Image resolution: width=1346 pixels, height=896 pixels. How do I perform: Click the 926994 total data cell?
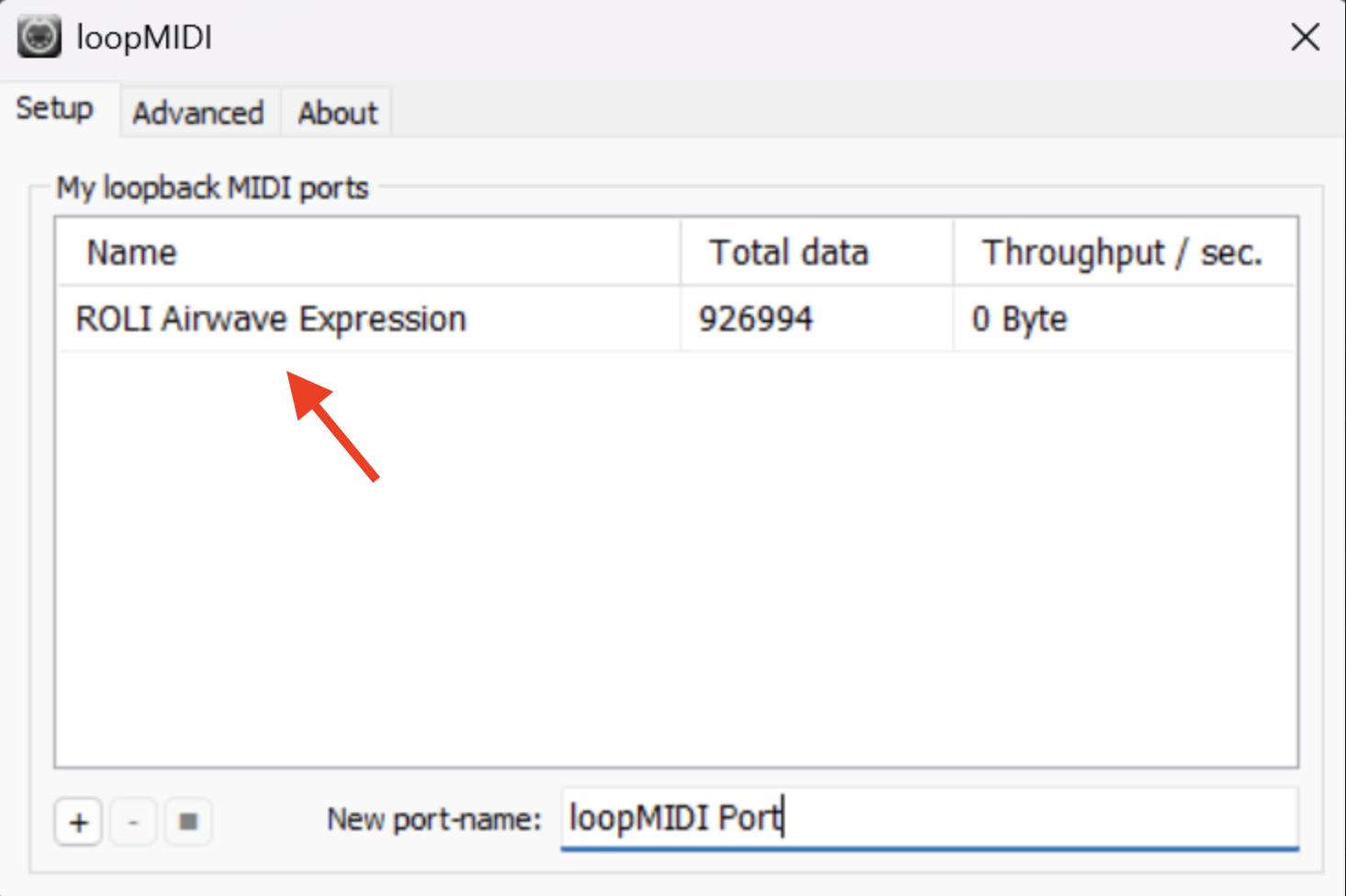click(756, 319)
